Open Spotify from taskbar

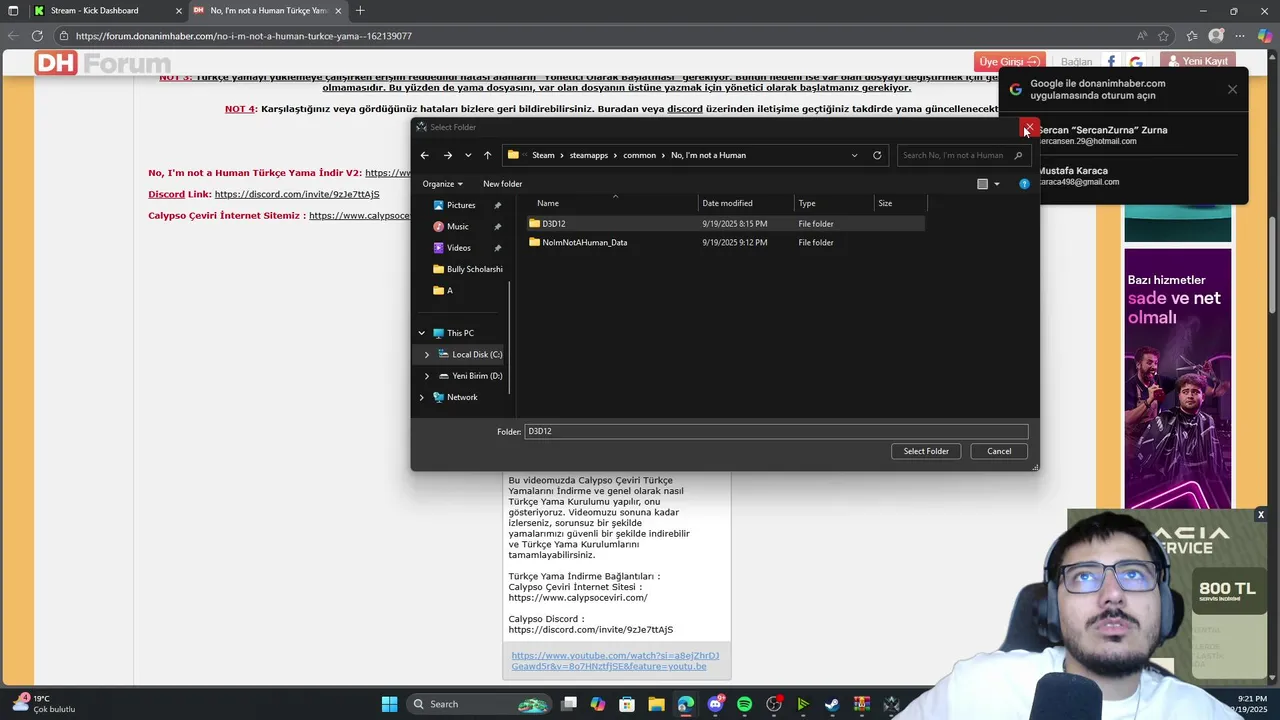point(744,704)
